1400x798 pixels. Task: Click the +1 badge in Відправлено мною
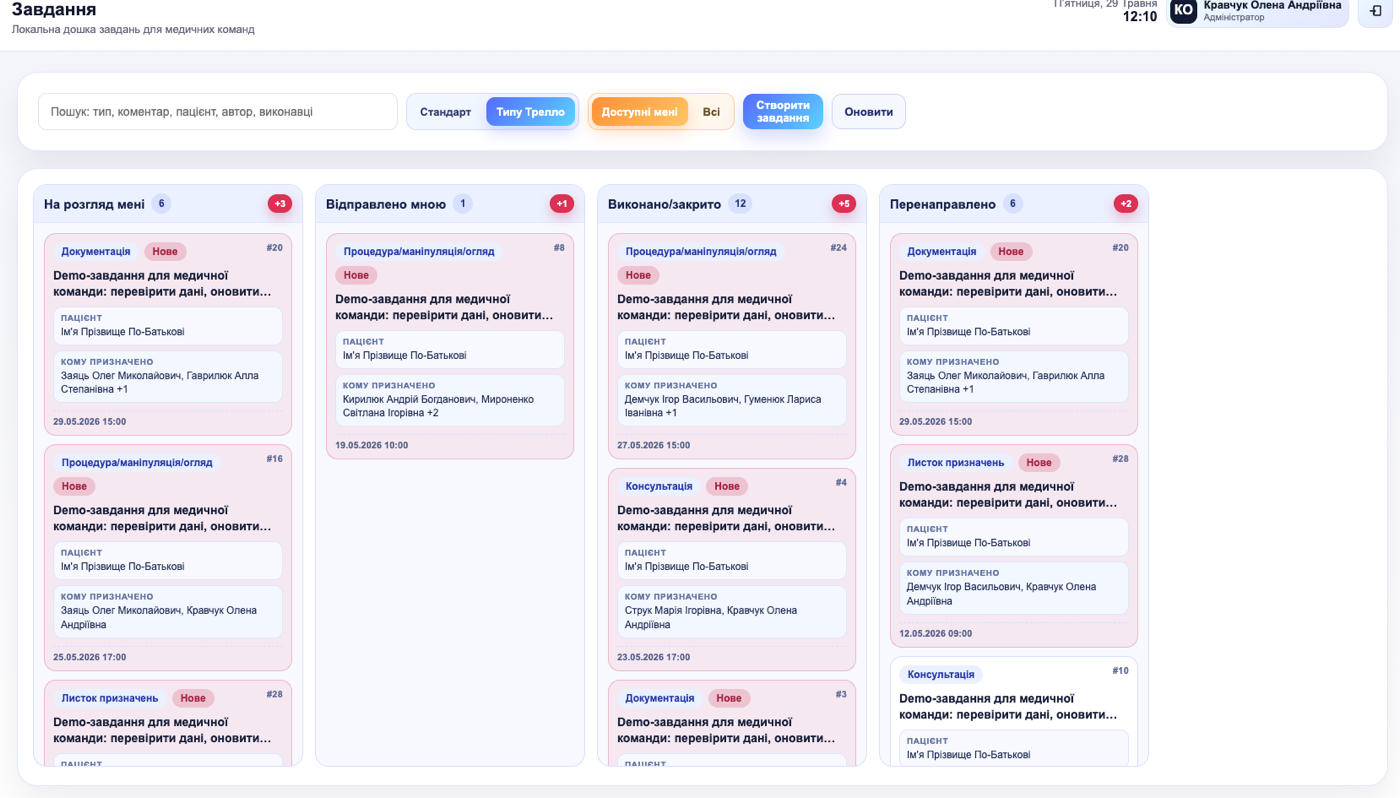coord(561,204)
